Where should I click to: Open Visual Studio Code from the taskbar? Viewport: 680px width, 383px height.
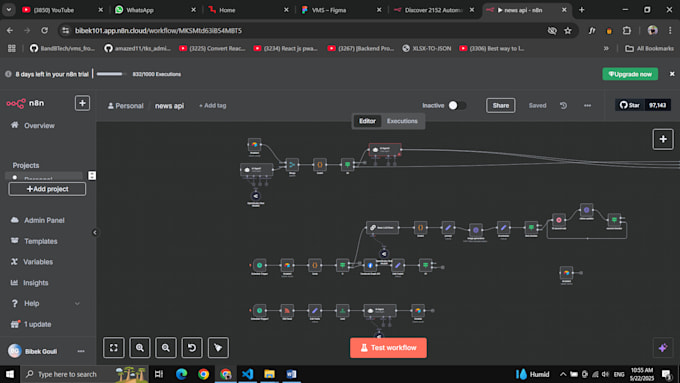247,374
